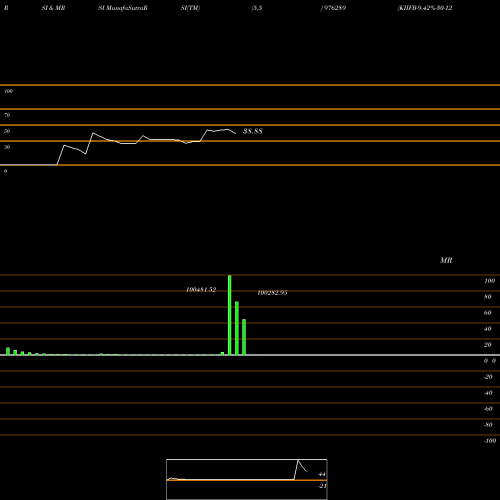Viewport: 500px width, 500px height.
Task: Click the 'MR' panel title
Action: point(446,260)
